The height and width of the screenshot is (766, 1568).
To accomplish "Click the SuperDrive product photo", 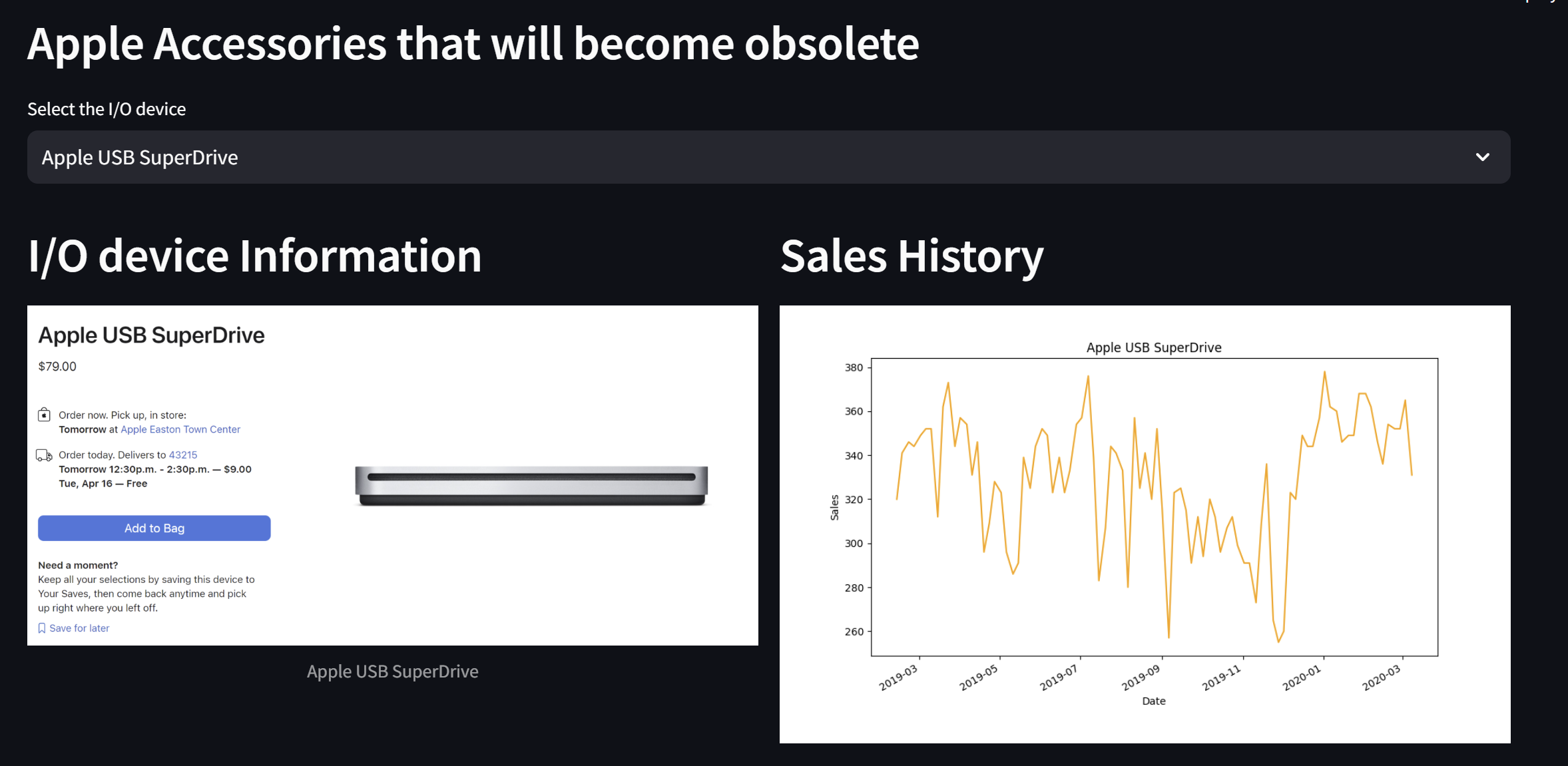I will [531, 486].
